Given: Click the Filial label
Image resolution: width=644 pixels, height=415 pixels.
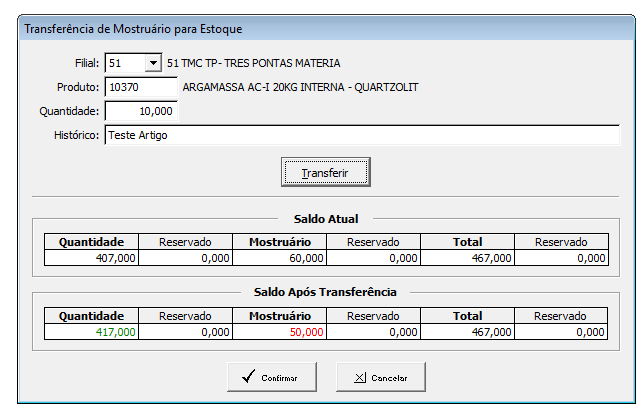Looking at the screenshot, I should pyautogui.click(x=87, y=63).
